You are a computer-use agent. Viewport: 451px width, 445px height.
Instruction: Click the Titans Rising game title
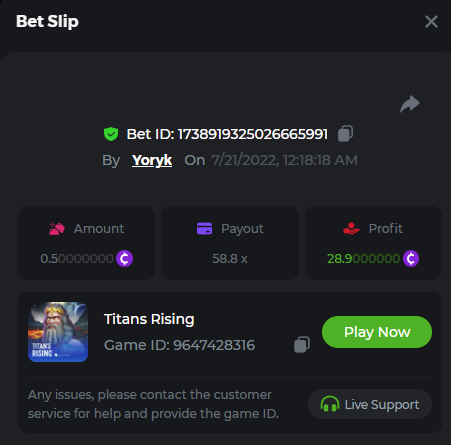point(149,319)
